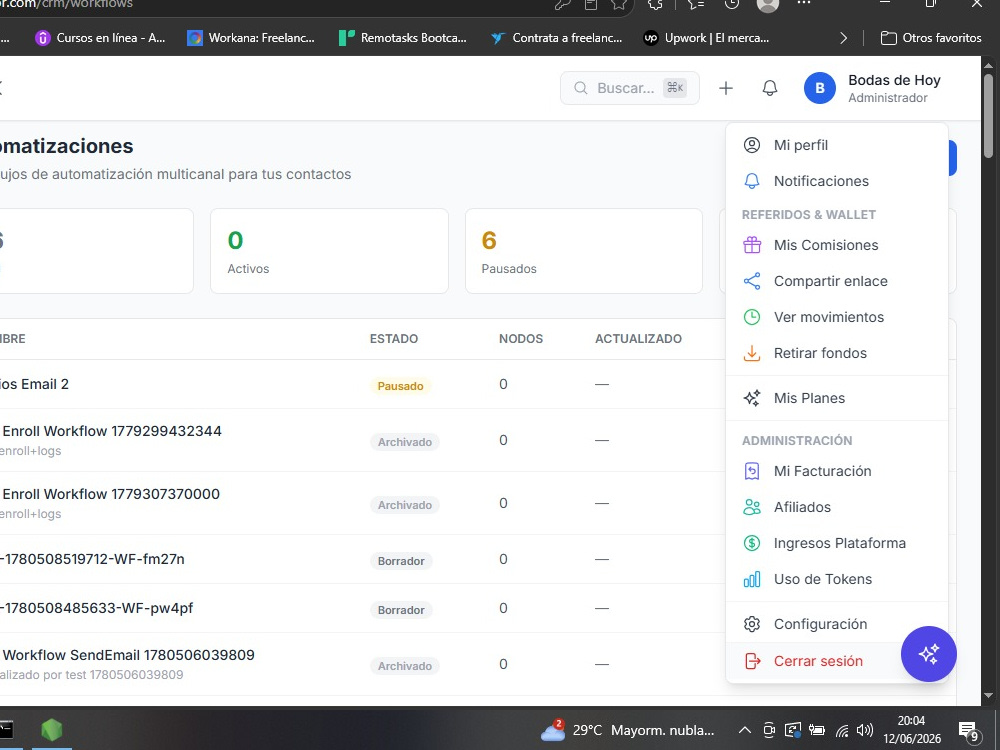
Task: Click the Bodas de Hoy account name
Action: coord(894,80)
